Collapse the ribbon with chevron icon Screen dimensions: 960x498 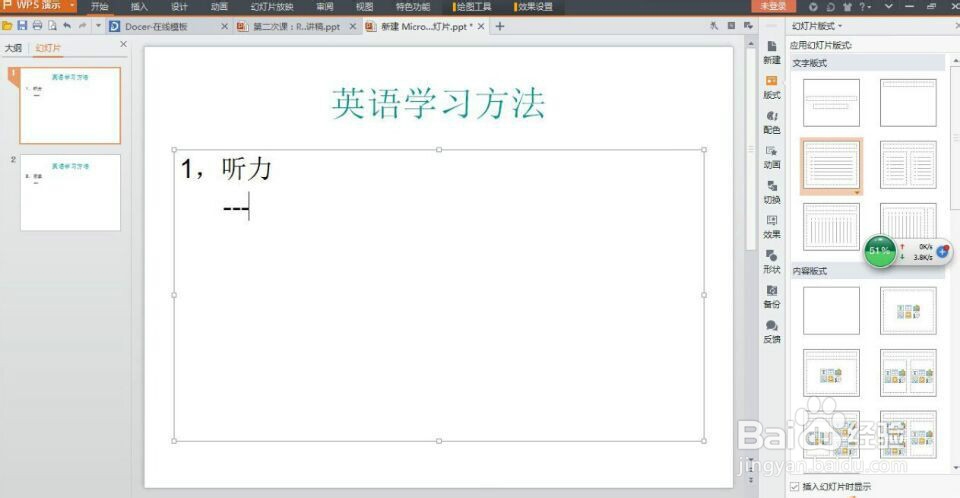pos(888,6)
